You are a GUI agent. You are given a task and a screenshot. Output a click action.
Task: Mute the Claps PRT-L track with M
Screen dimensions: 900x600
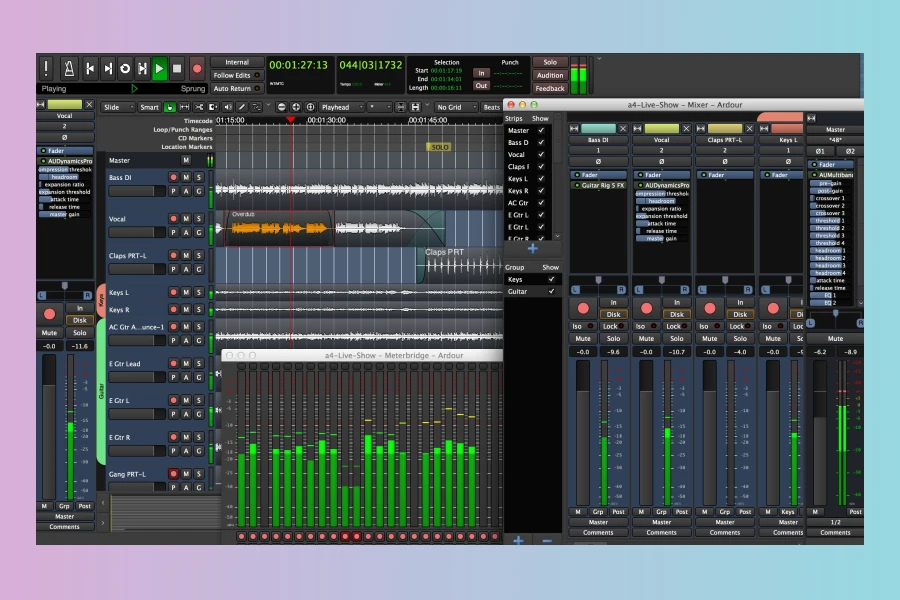click(186, 256)
